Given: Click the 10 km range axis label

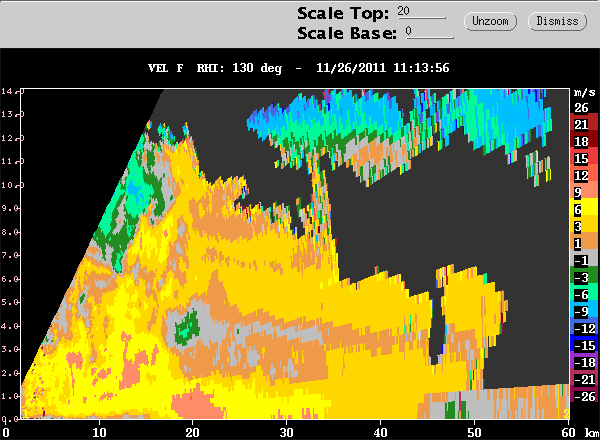Looking at the screenshot, I should [99, 433].
